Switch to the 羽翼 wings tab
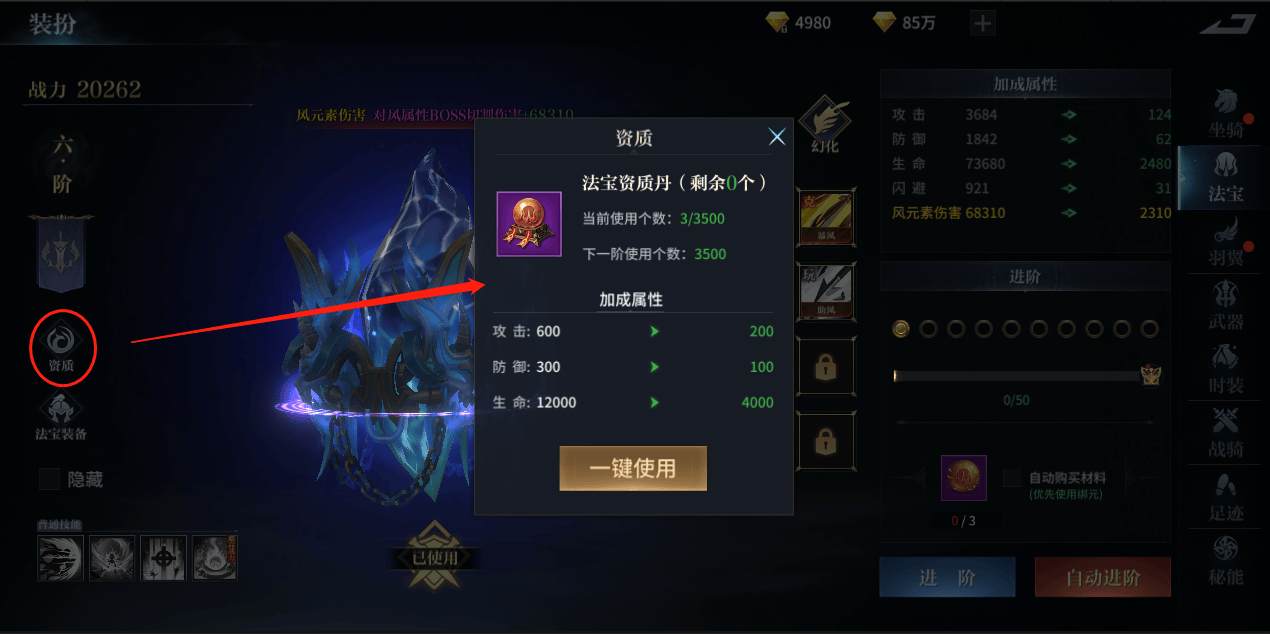The width and height of the screenshot is (1270, 634). (1226, 241)
